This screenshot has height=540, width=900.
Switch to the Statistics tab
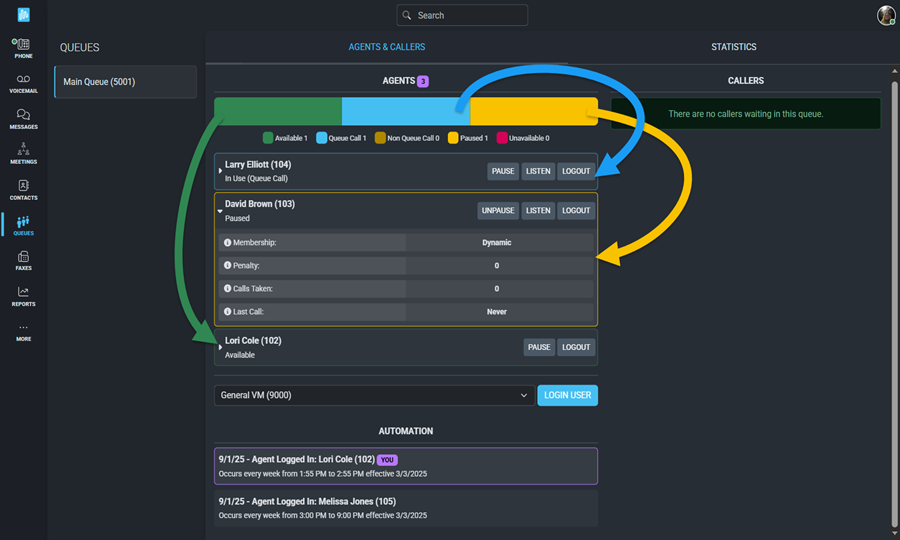tap(733, 47)
